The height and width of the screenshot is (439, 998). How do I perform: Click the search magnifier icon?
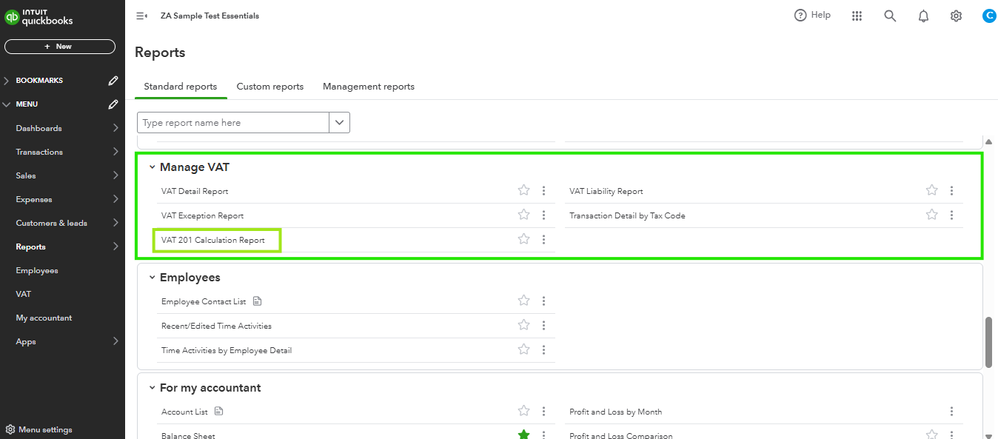tap(890, 16)
